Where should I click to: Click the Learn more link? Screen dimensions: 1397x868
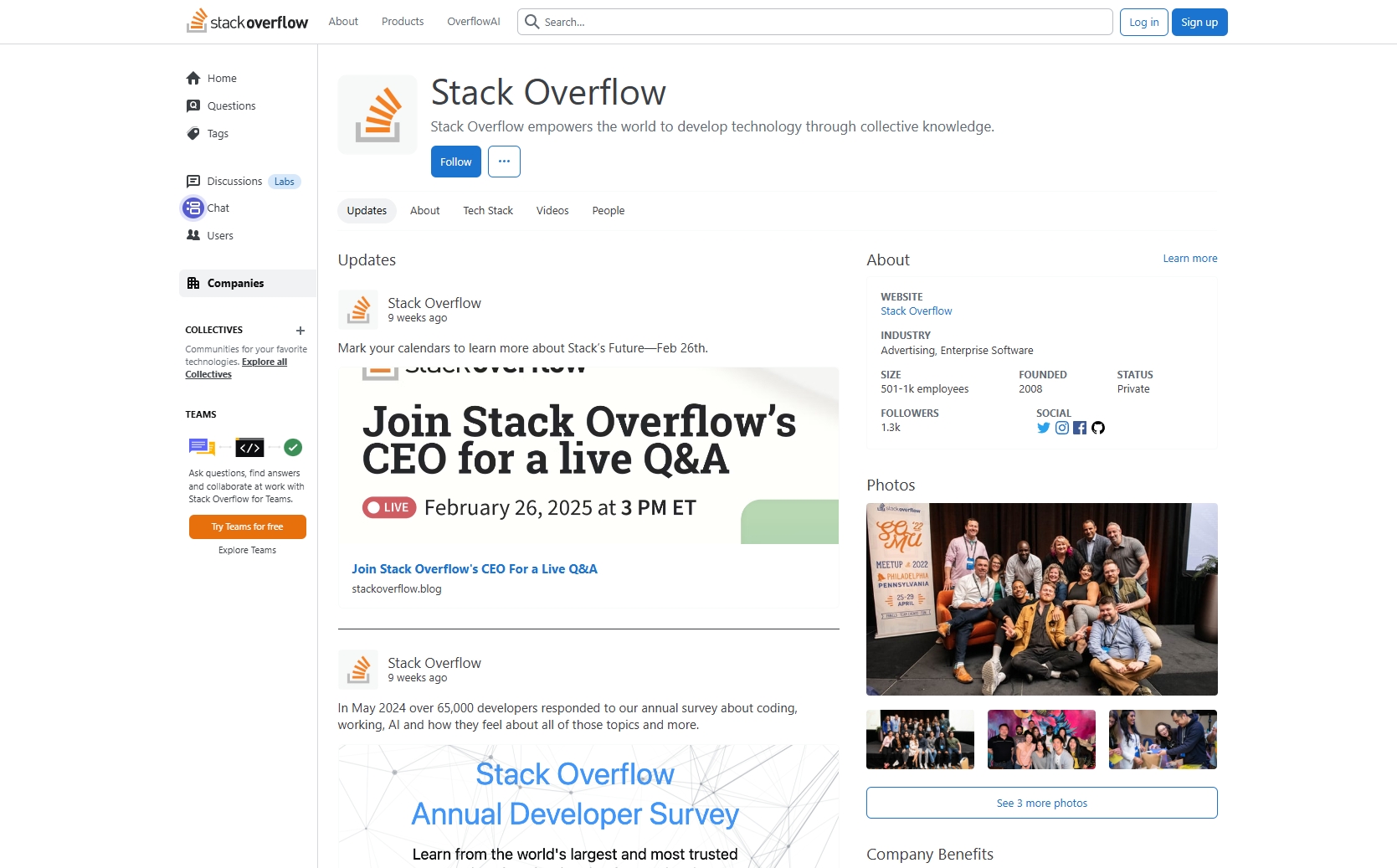[1189, 259]
